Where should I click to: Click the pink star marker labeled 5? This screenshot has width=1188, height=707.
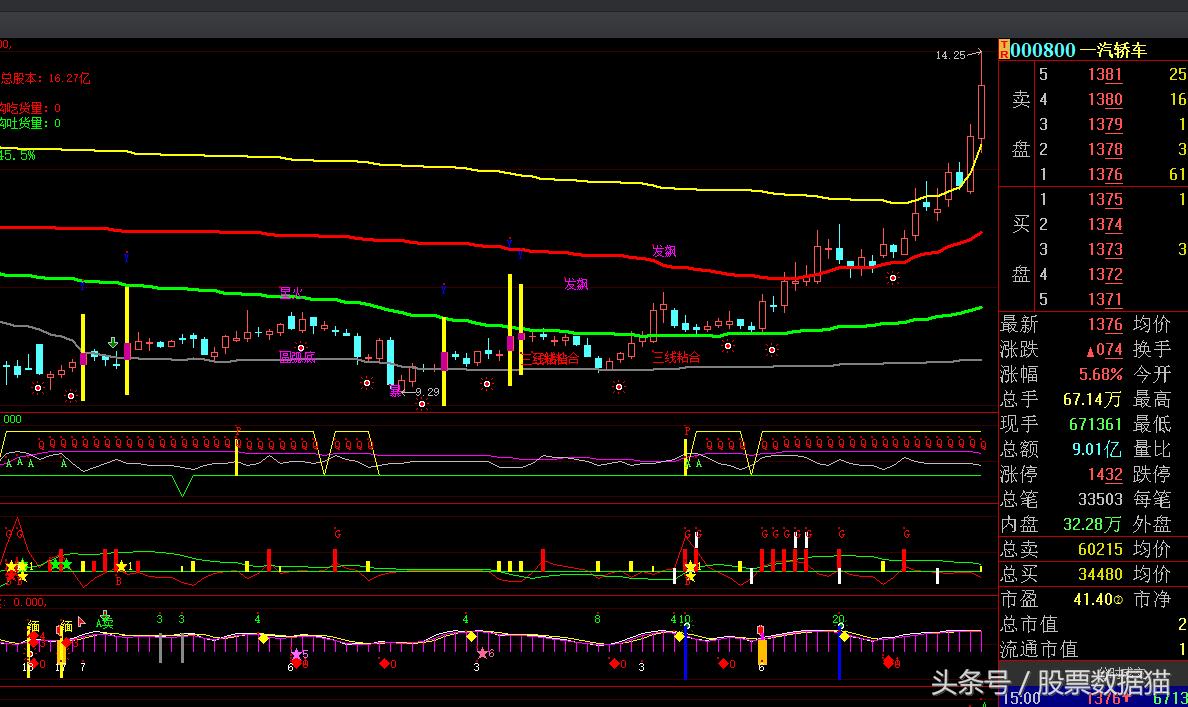[296, 654]
